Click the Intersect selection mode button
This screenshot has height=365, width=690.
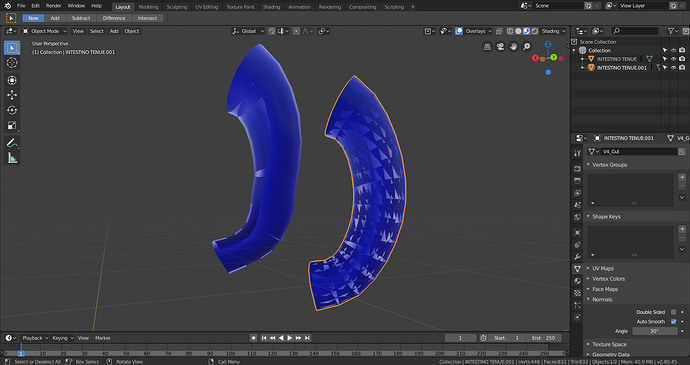coord(147,18)
